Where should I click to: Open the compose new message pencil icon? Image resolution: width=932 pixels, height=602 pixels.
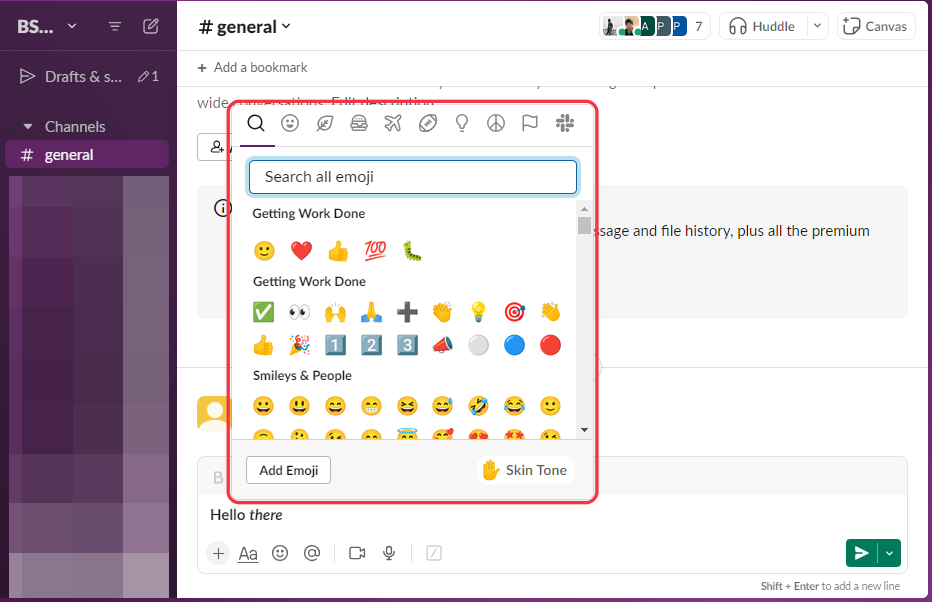point(150,25)
